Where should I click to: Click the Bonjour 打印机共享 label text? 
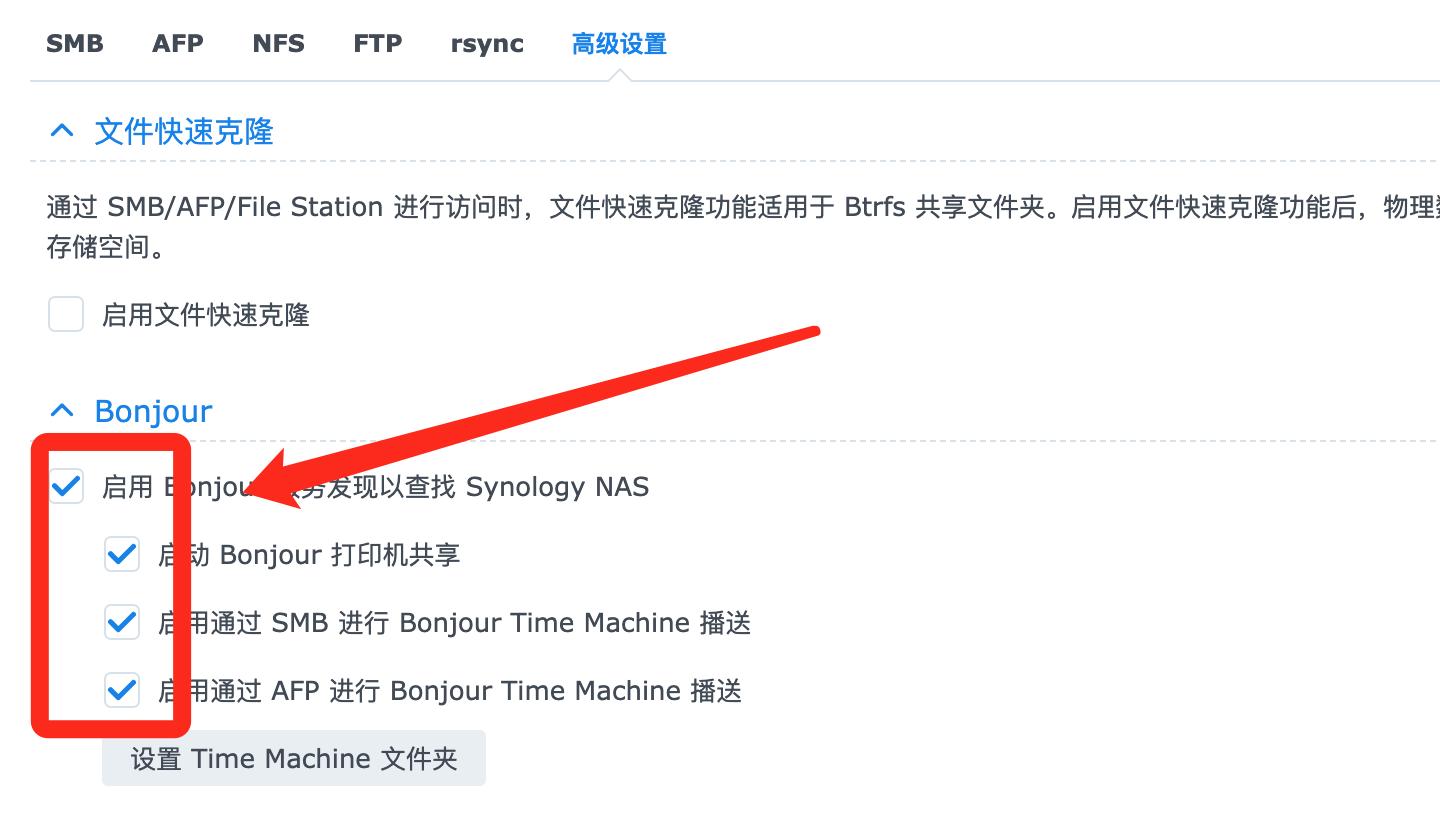tap(309, 554)
